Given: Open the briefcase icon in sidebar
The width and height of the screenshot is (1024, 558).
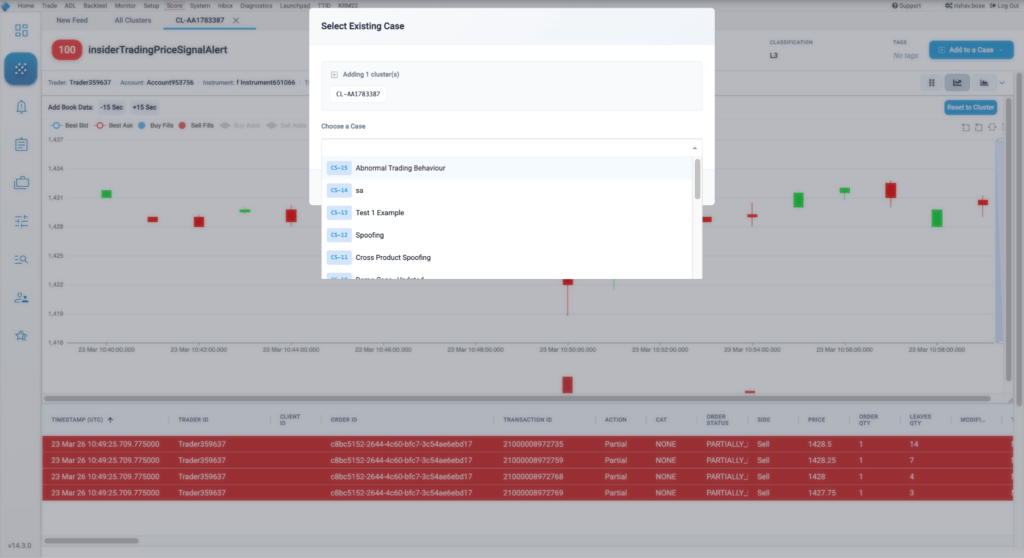Looking at the screenshot, I should 21,182.
